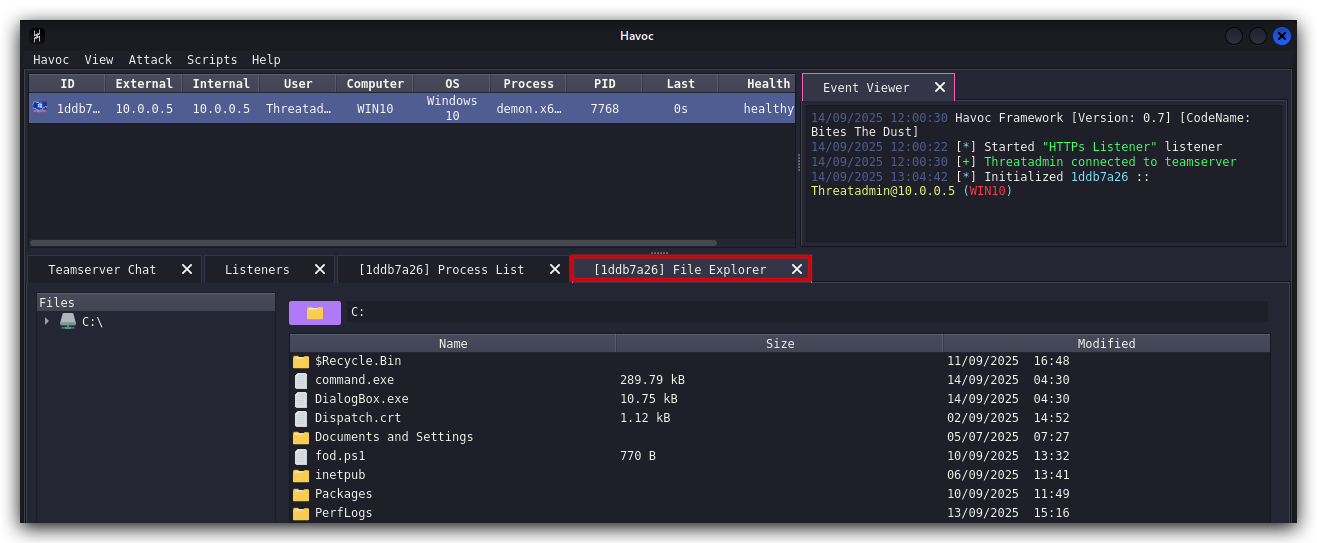Click the WIN10 computer cell
This screenshot has height=543, width=1317.
tap(375, 109)
